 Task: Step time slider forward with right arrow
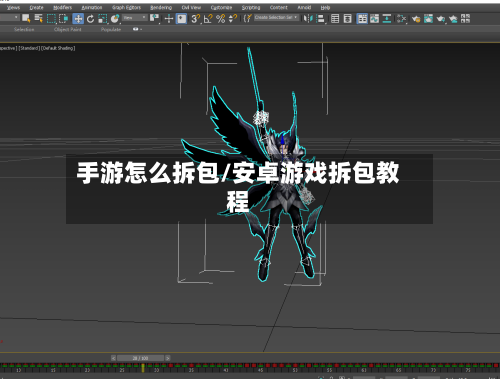[x=168, y=358]
